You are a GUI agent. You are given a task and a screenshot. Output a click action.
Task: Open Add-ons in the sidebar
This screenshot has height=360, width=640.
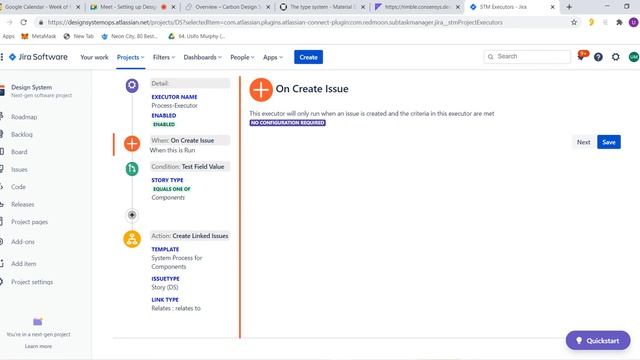23,242
